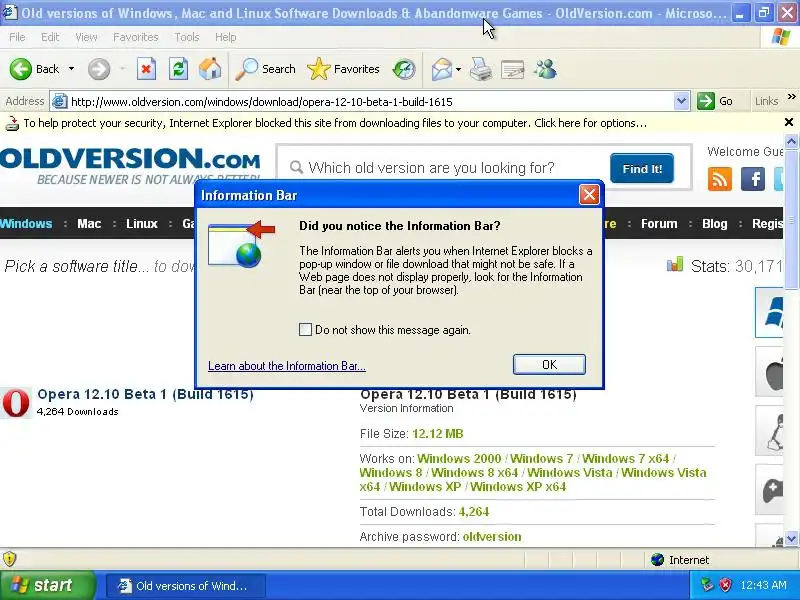This screenshot has height=600, width=800.
Task: Open the File menu
Action: coord(17,37)
